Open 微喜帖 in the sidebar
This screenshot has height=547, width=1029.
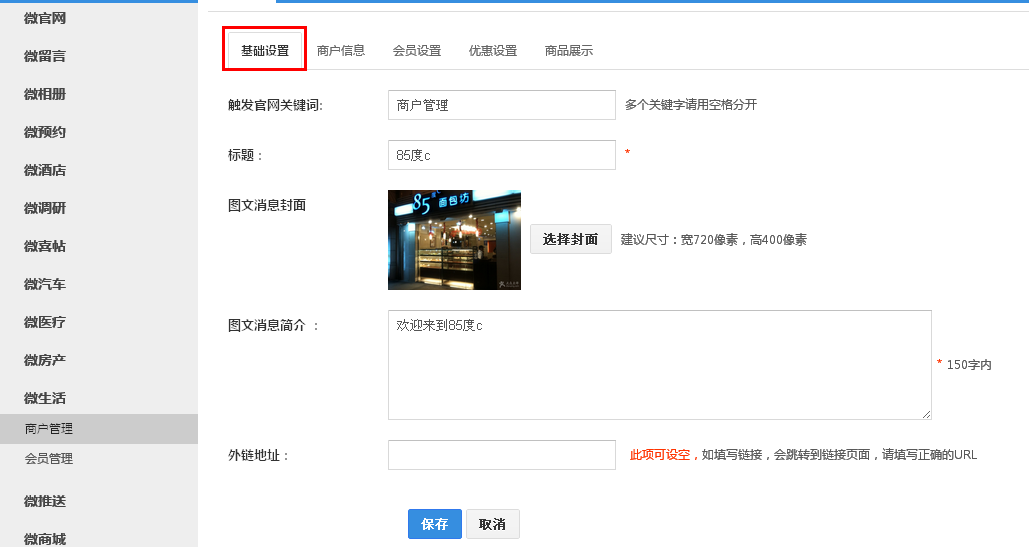click(45, 247)
